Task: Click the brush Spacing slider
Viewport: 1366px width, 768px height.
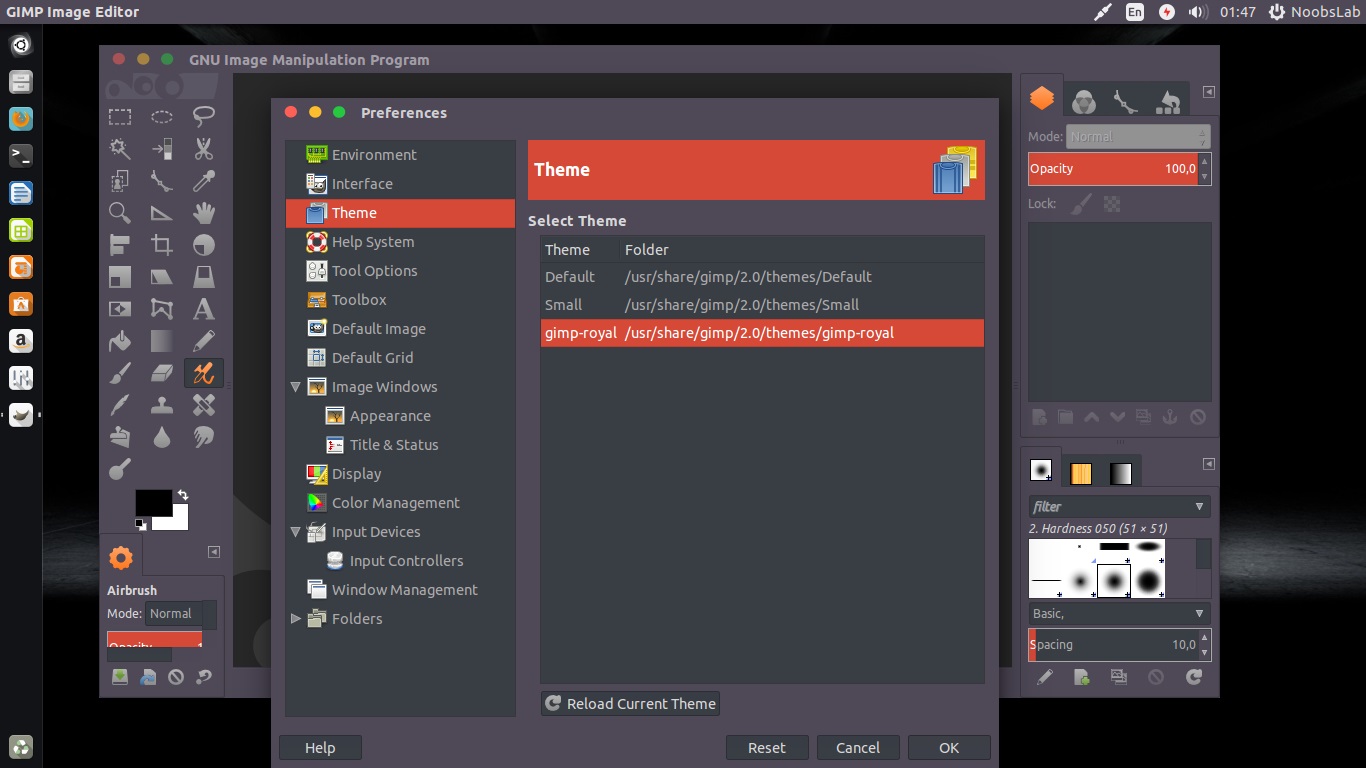Action: click(1112, 645)
